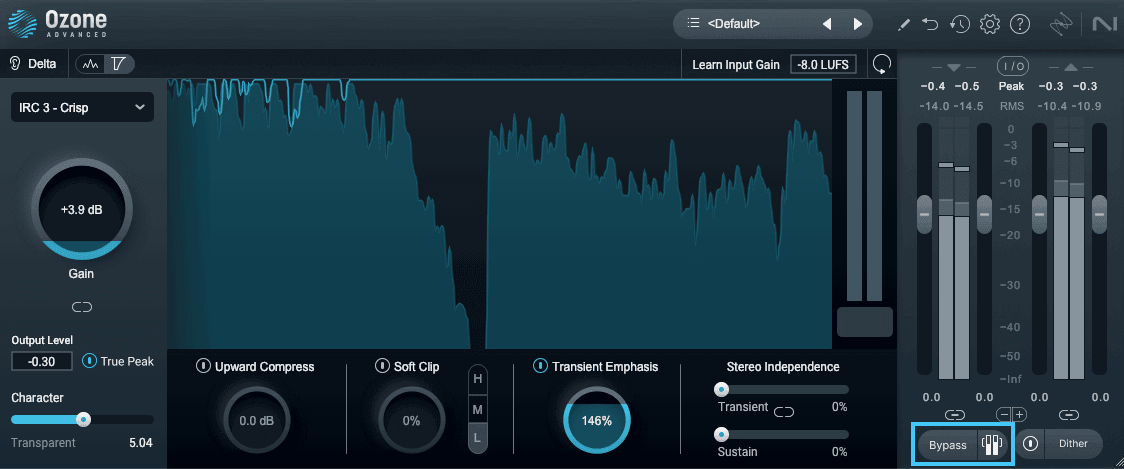Click the Gain knob showing +3.9 dB

point(82,210)
